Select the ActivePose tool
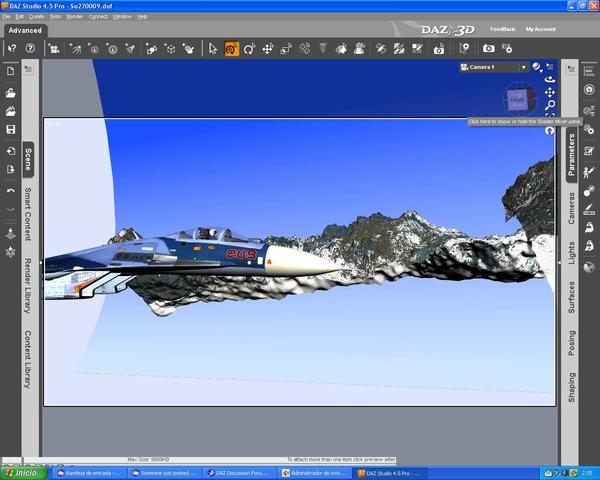 [305, 49]
